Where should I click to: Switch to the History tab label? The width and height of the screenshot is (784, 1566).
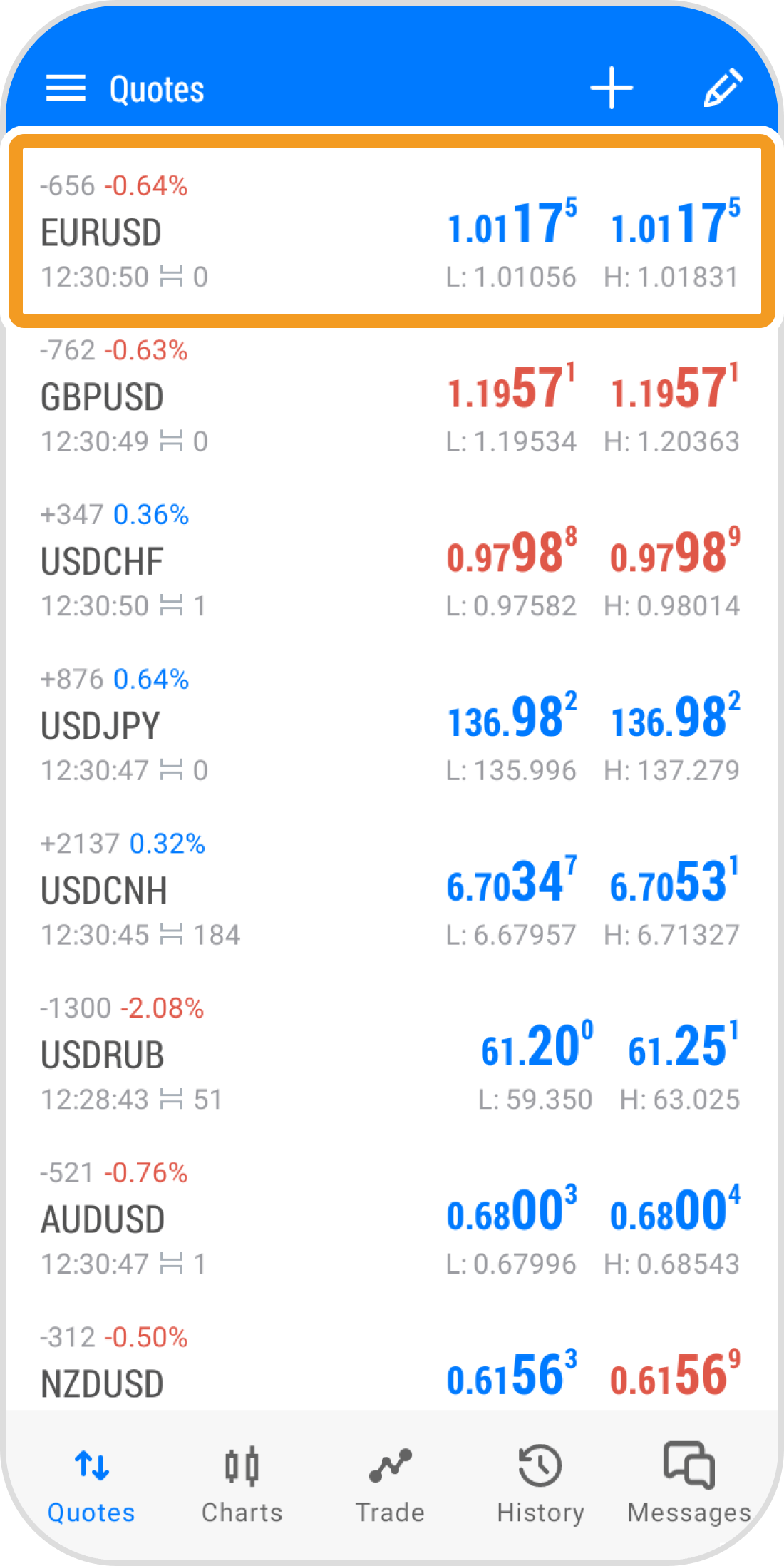tap(540, 1513)
